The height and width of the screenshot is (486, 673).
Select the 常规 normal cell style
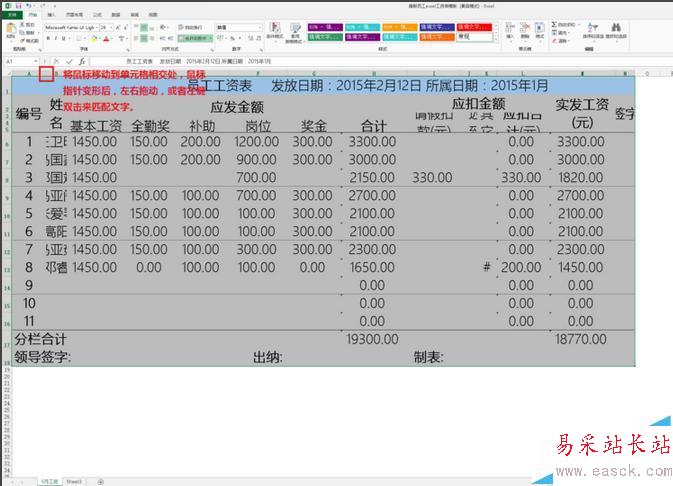click(474, 37)
